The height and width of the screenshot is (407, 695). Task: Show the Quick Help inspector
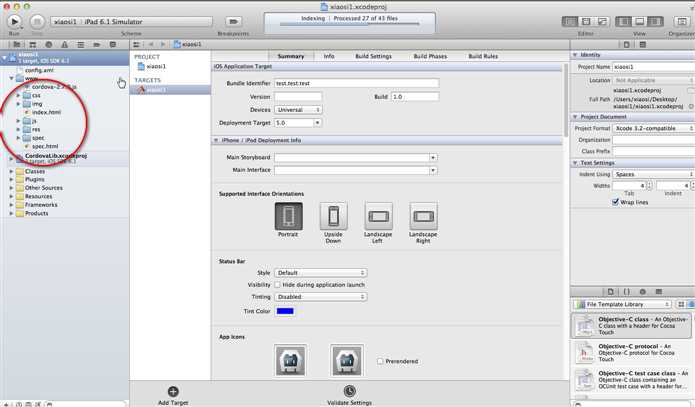click(x=643, y=44)
